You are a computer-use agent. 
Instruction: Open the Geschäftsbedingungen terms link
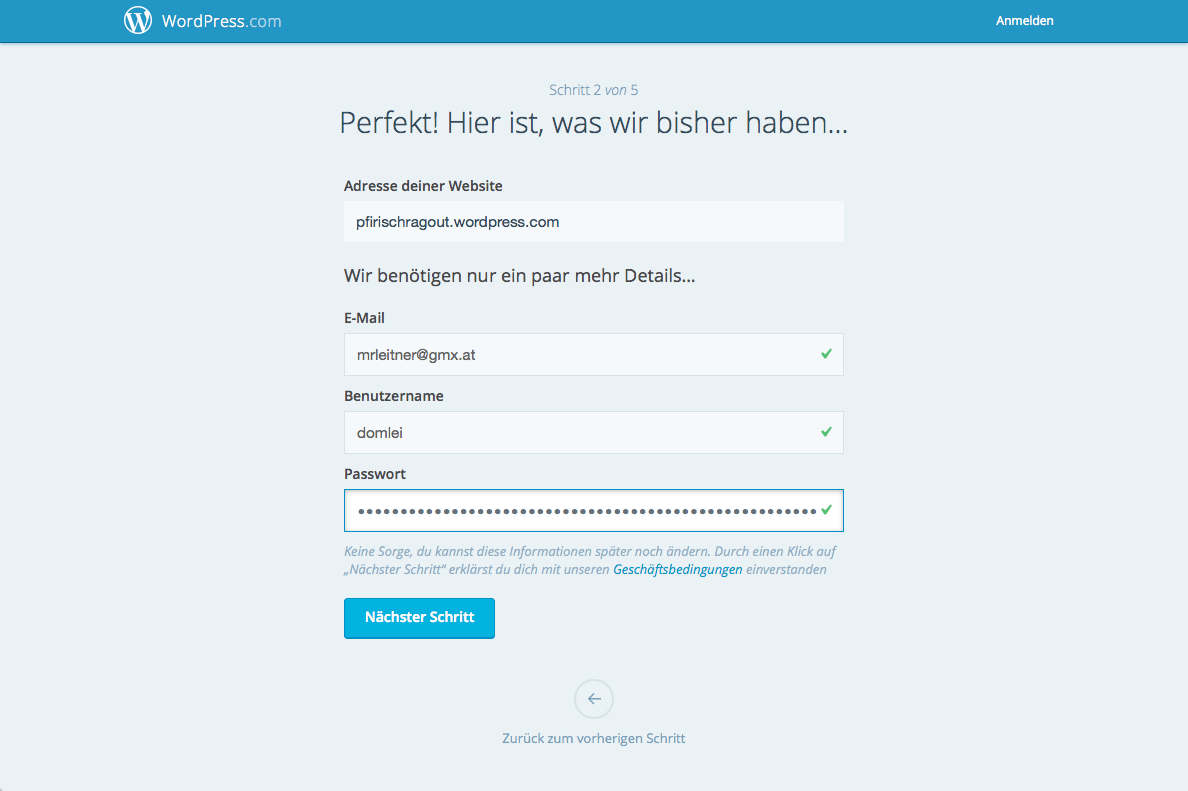677,570
